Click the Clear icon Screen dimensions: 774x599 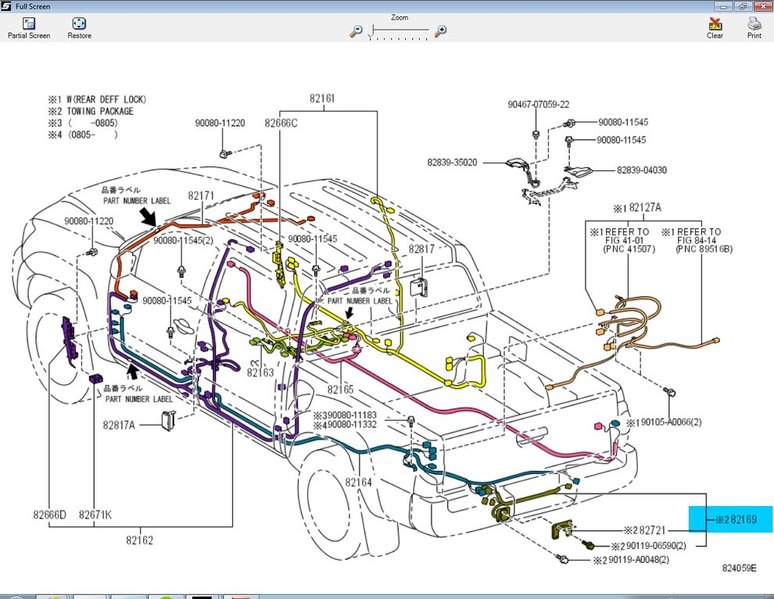(715, 23)
